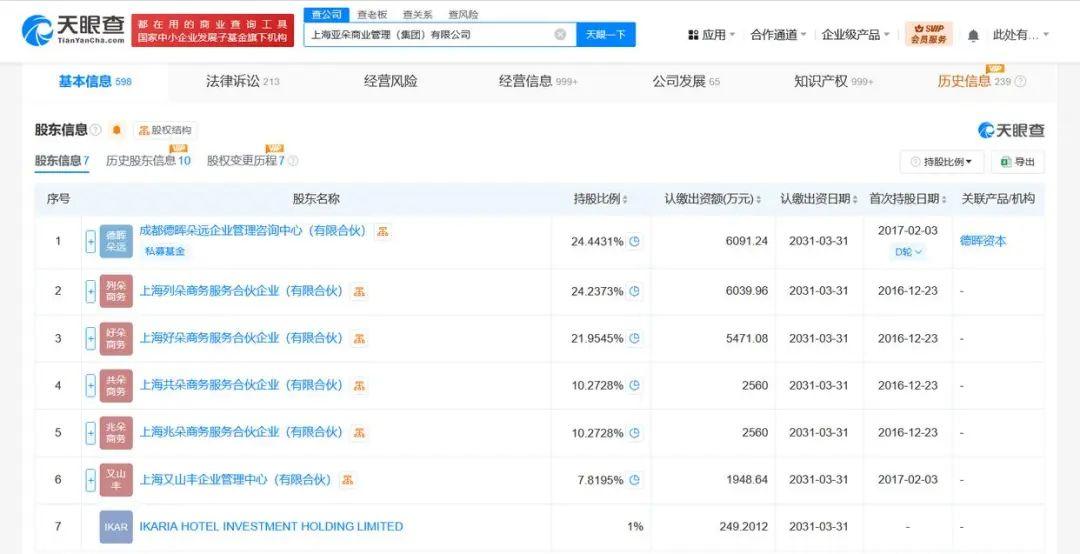The width and height of the screenshot is (1080, 554).
Task: Select 查老板 search mode tab
Action: pos(372,14)
